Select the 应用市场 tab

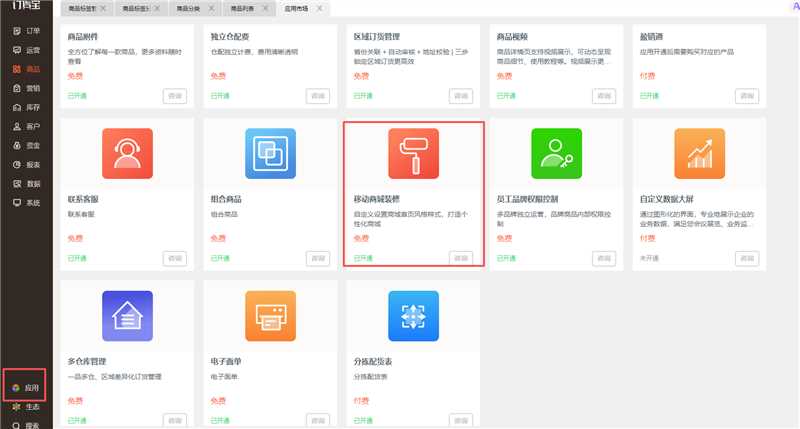click(296, 9)
